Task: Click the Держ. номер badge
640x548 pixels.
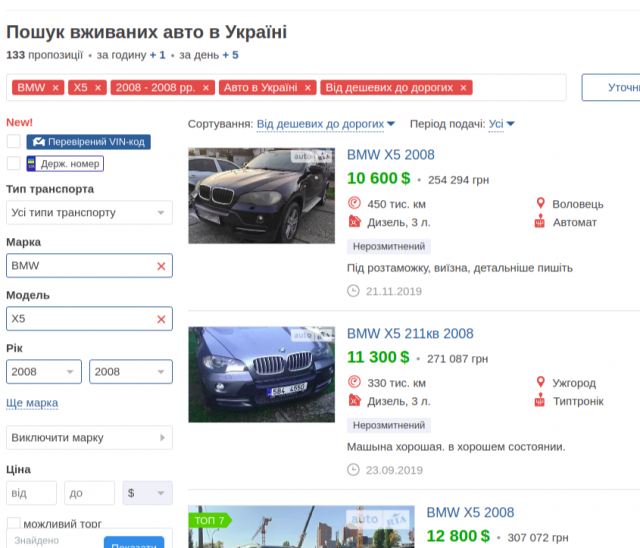Action: tap(65, 164)
